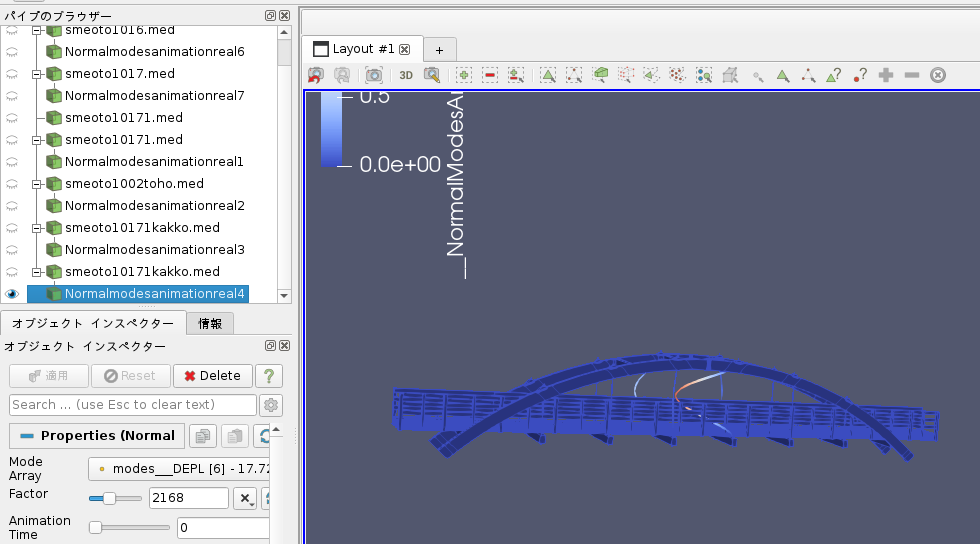Toggle visibility of Normalmodesanimationreal2
The height and width of the screenshot is (544, 980).
tap(12, 206)
